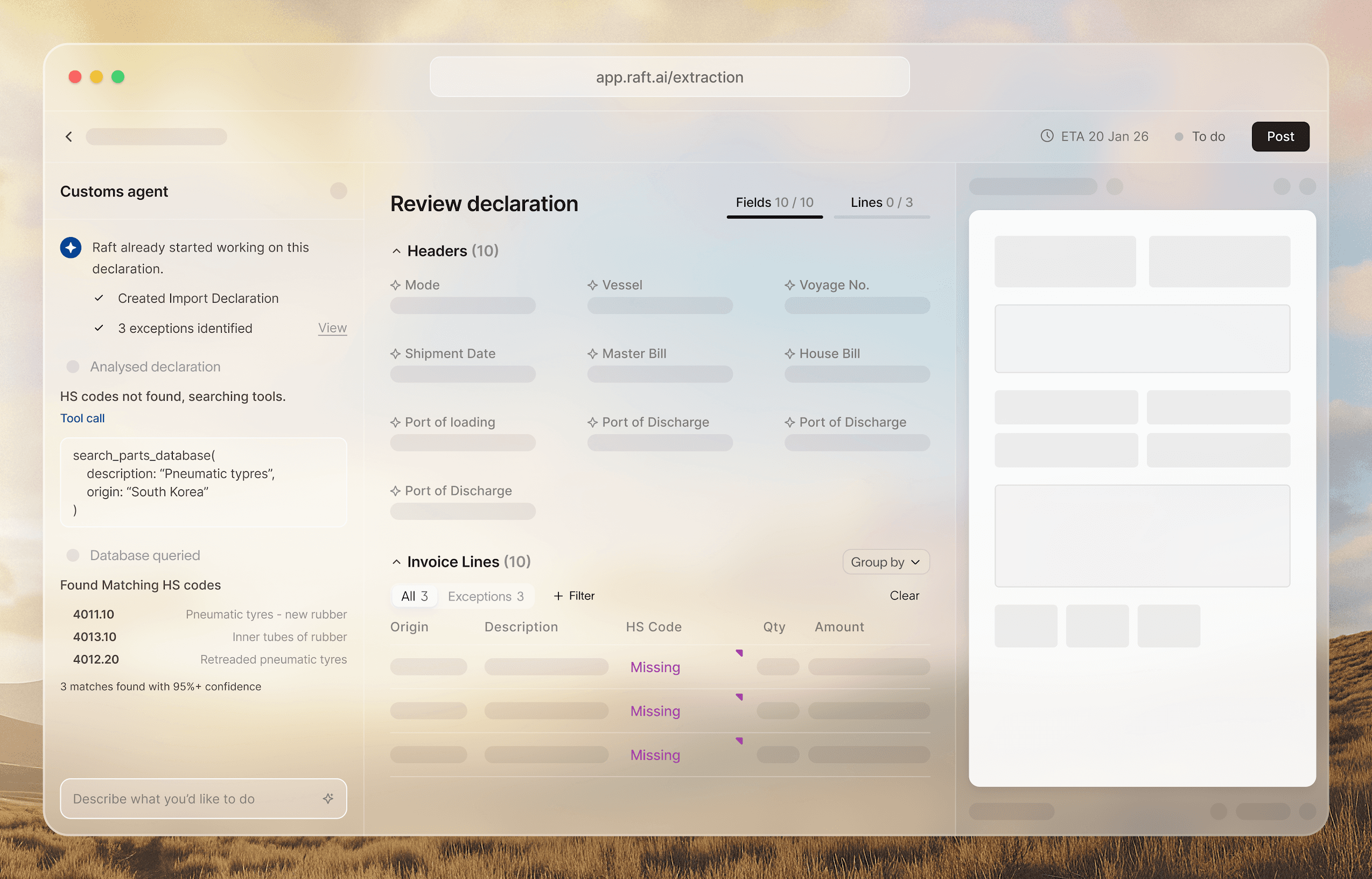This screenshot has width=1372, height=879.
Task: Open the Group by dropdown
Action: [885, 562]
